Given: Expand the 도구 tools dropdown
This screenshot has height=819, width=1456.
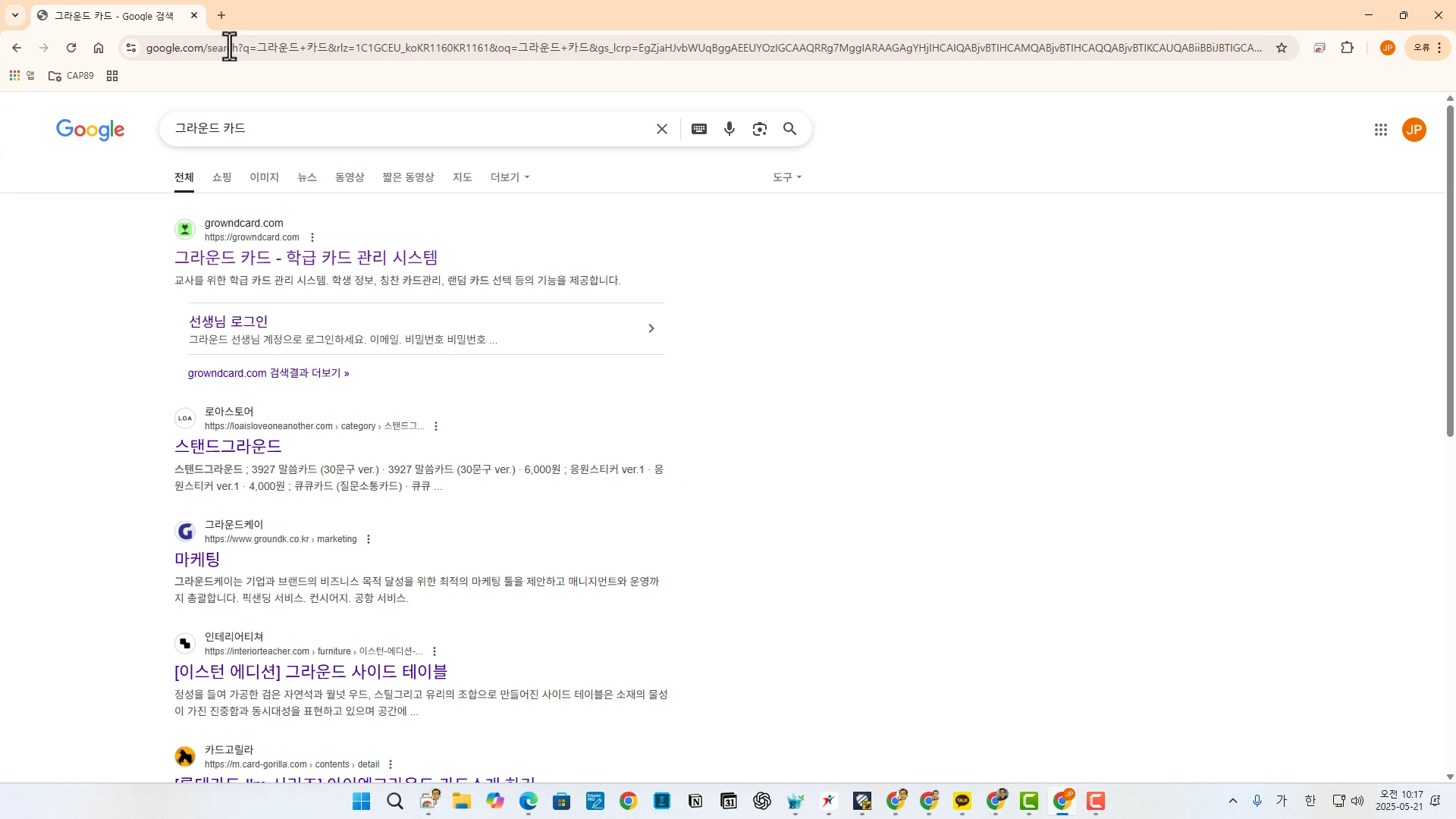Looking at the screenshot, I should [787, 177].
